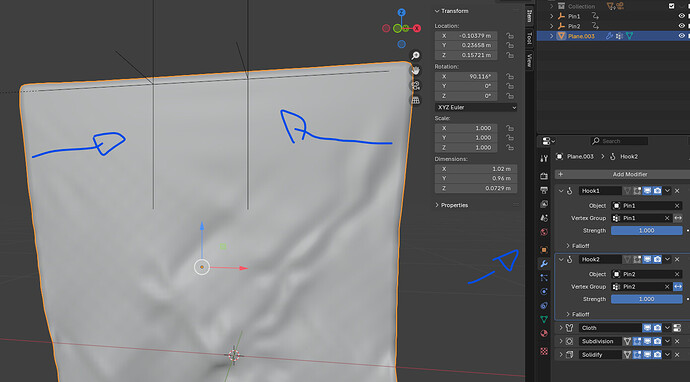
Task: Expand the Falloff section of Hook2
Action: [568, 314]
